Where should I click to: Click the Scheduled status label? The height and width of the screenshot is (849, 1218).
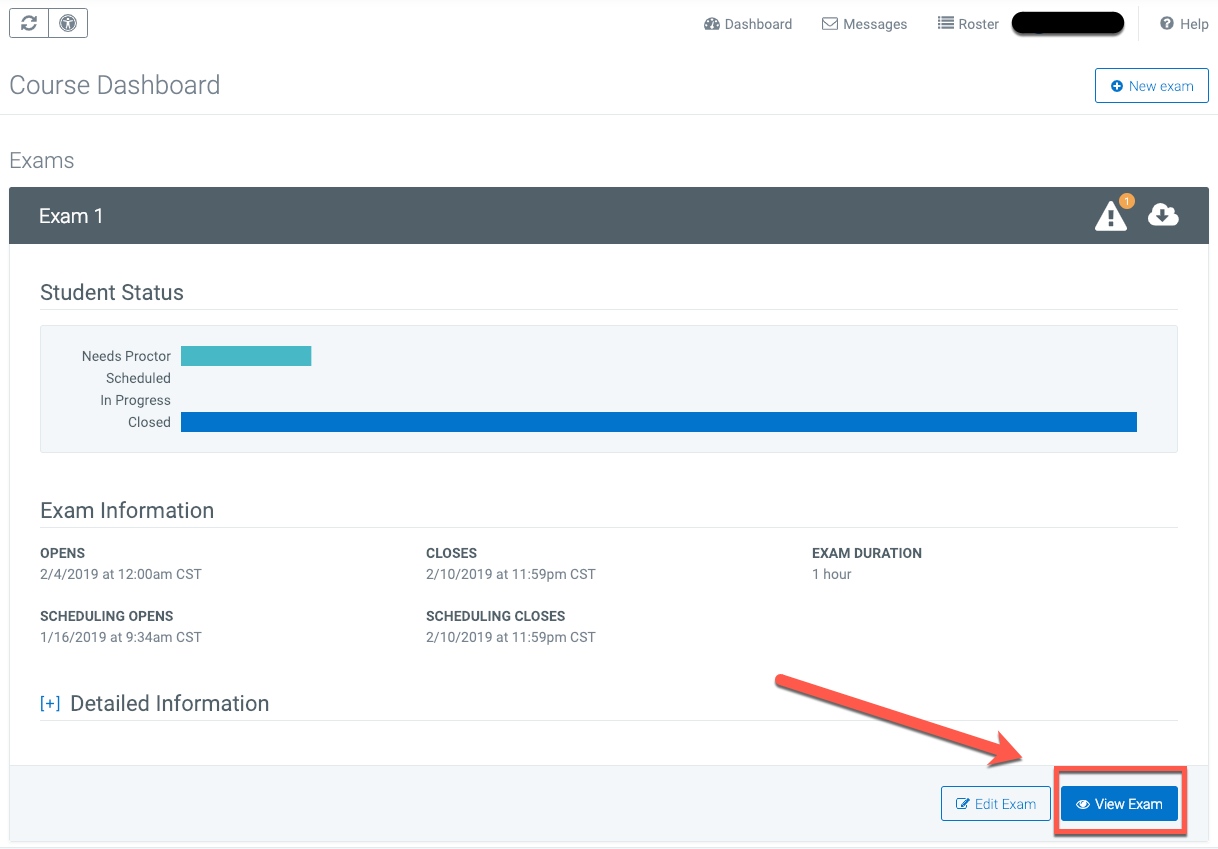click(138, 378)
